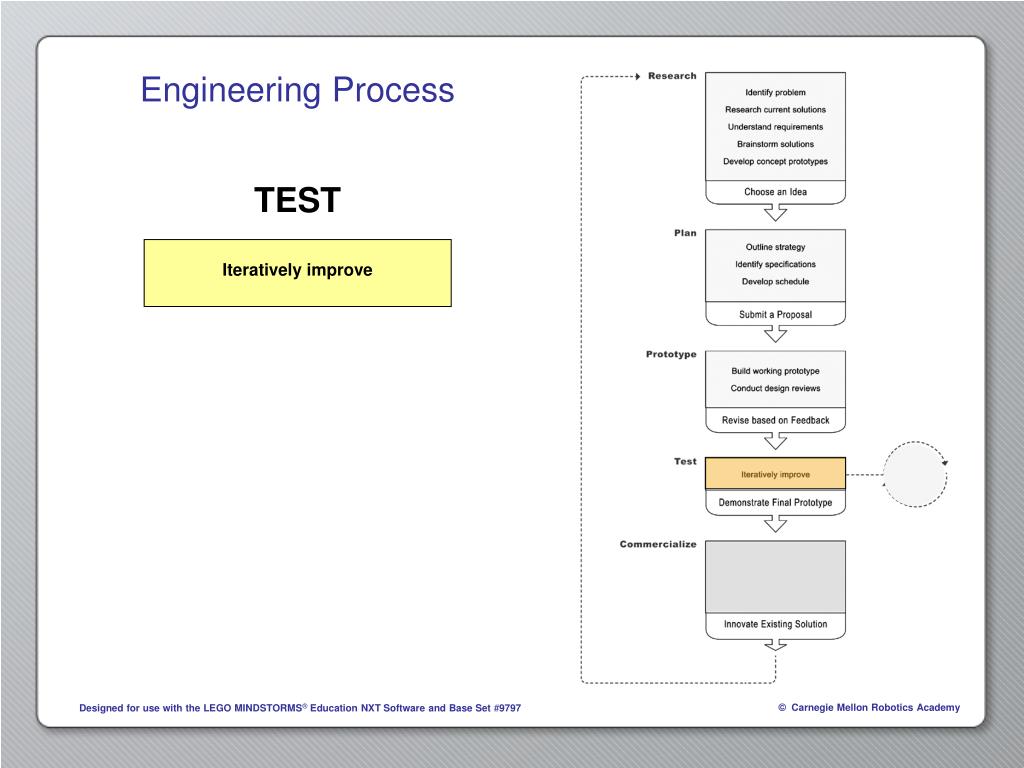Image resolution: width=1024 pixels, height=768 pixels.
Task: Click Understand requirements text
Action: (x=775, y=127)
